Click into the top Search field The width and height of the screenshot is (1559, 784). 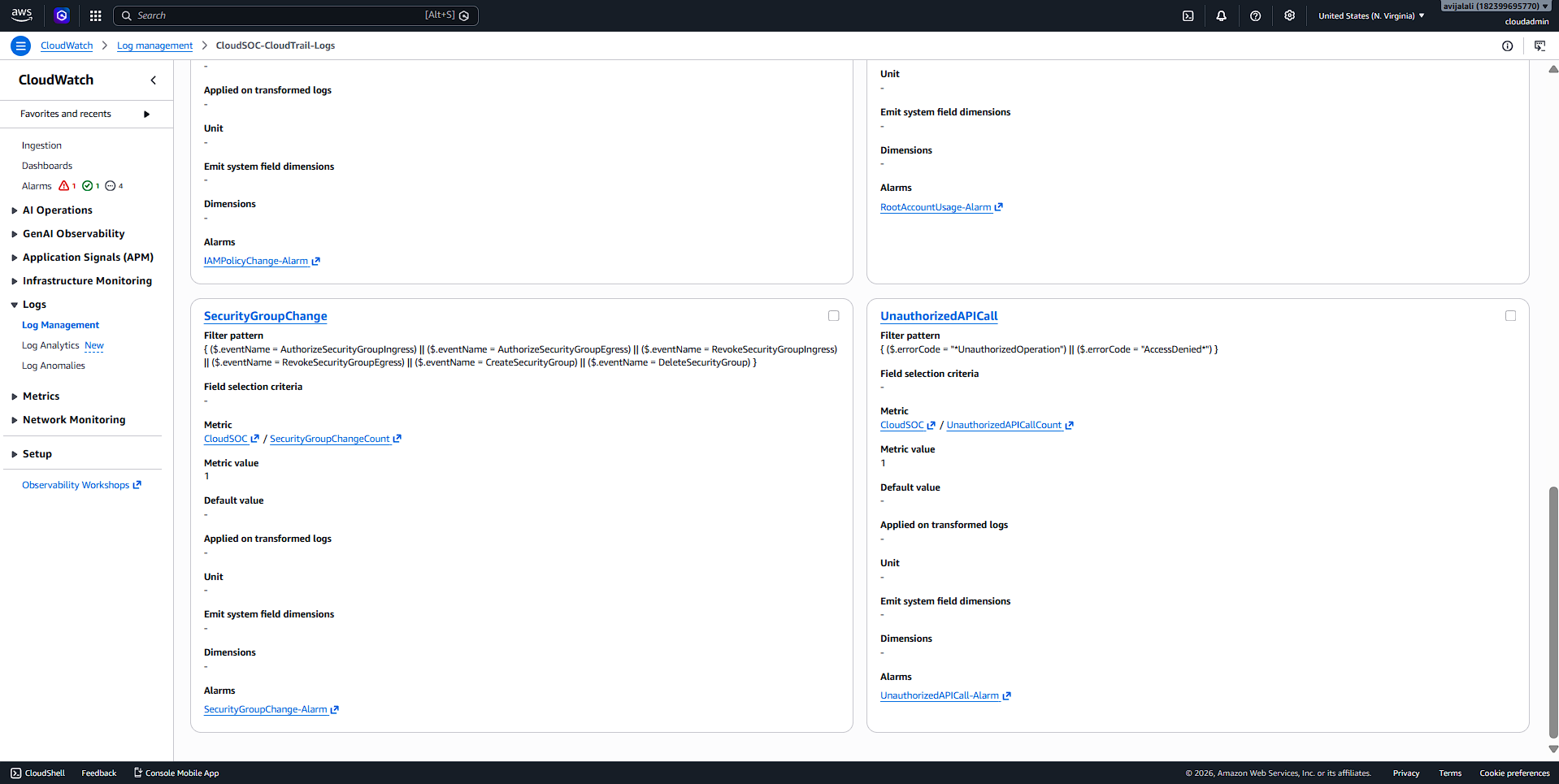coord(296,15)
